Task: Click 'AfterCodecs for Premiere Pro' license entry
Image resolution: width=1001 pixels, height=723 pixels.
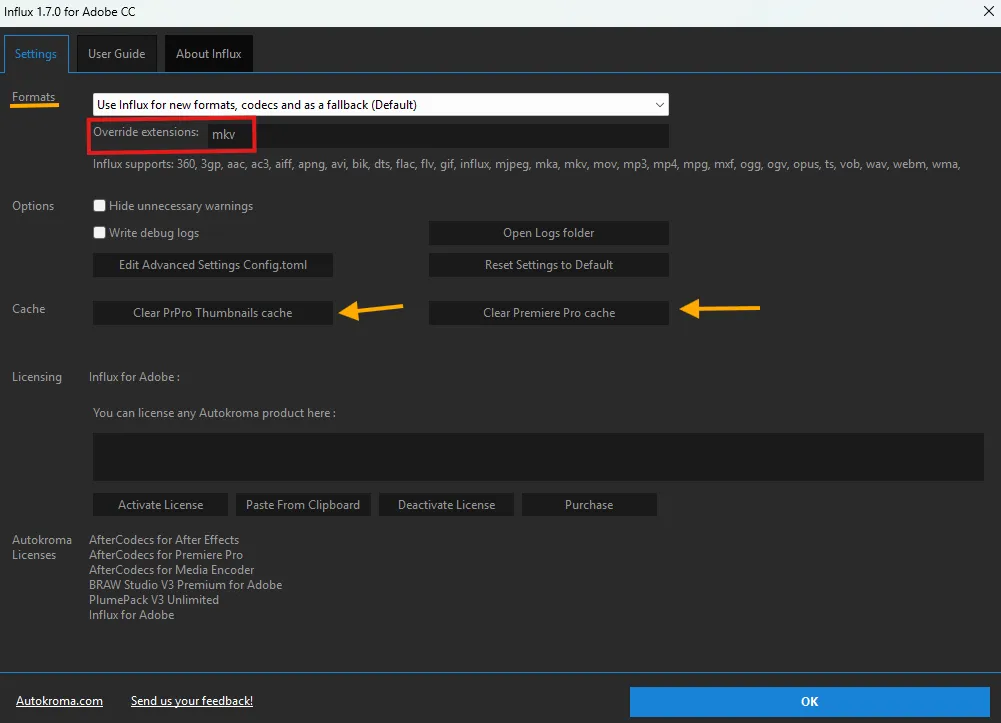Action: [166, 555]
